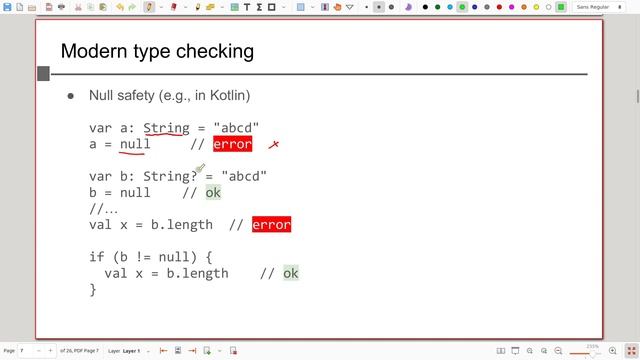Pick the white pen color

pos(549,7)
